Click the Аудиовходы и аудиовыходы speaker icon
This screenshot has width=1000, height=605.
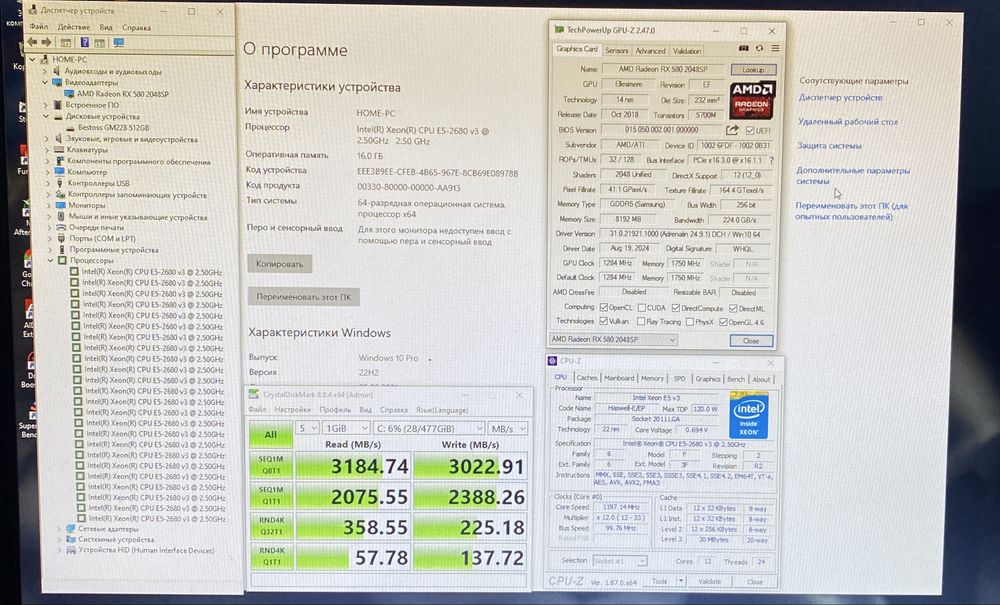57,71
